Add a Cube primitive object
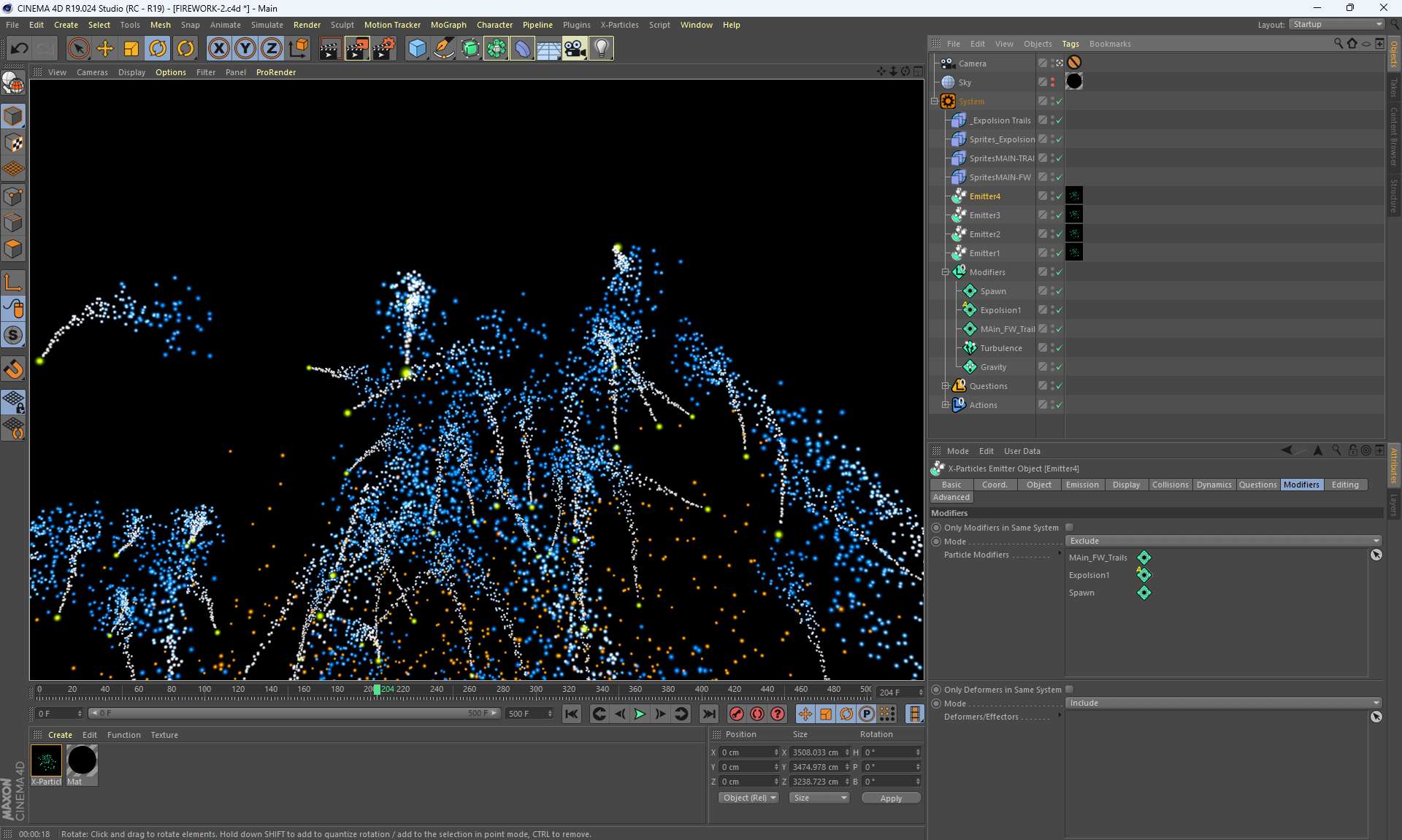This screenshot has width=1402, height=840. coord(417,49)
